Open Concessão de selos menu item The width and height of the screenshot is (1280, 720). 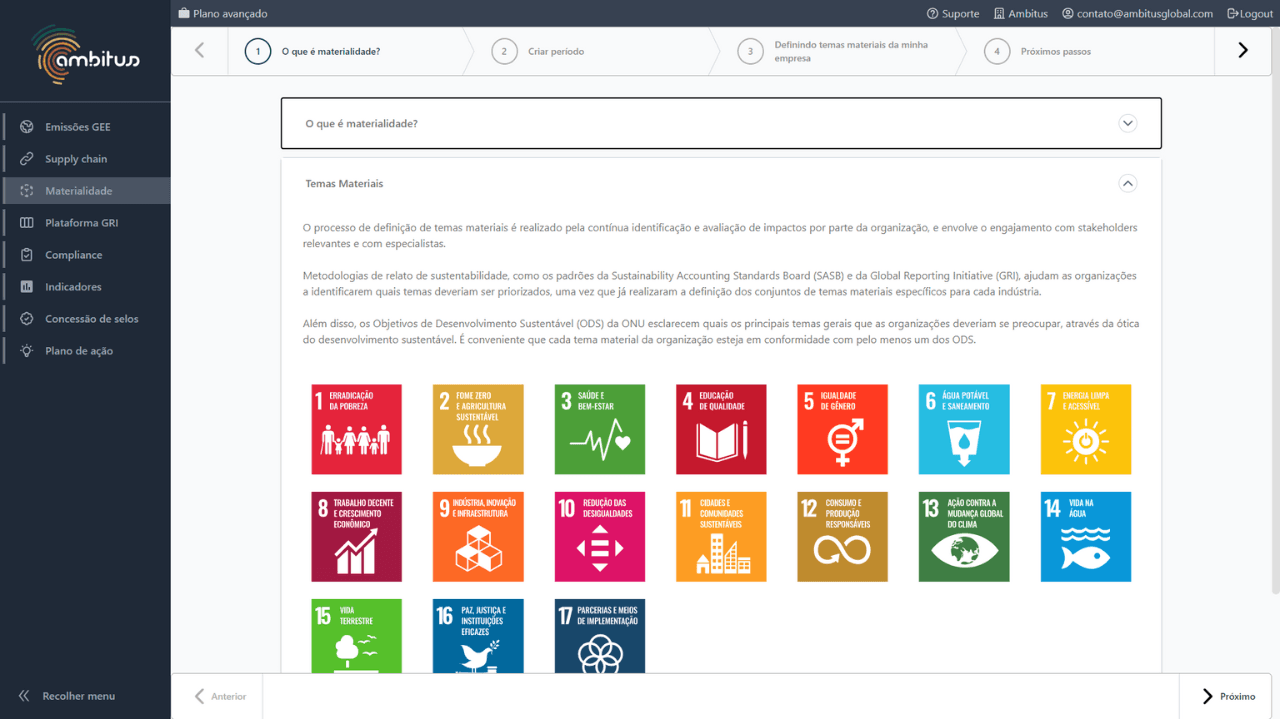[x=86, y=319]
